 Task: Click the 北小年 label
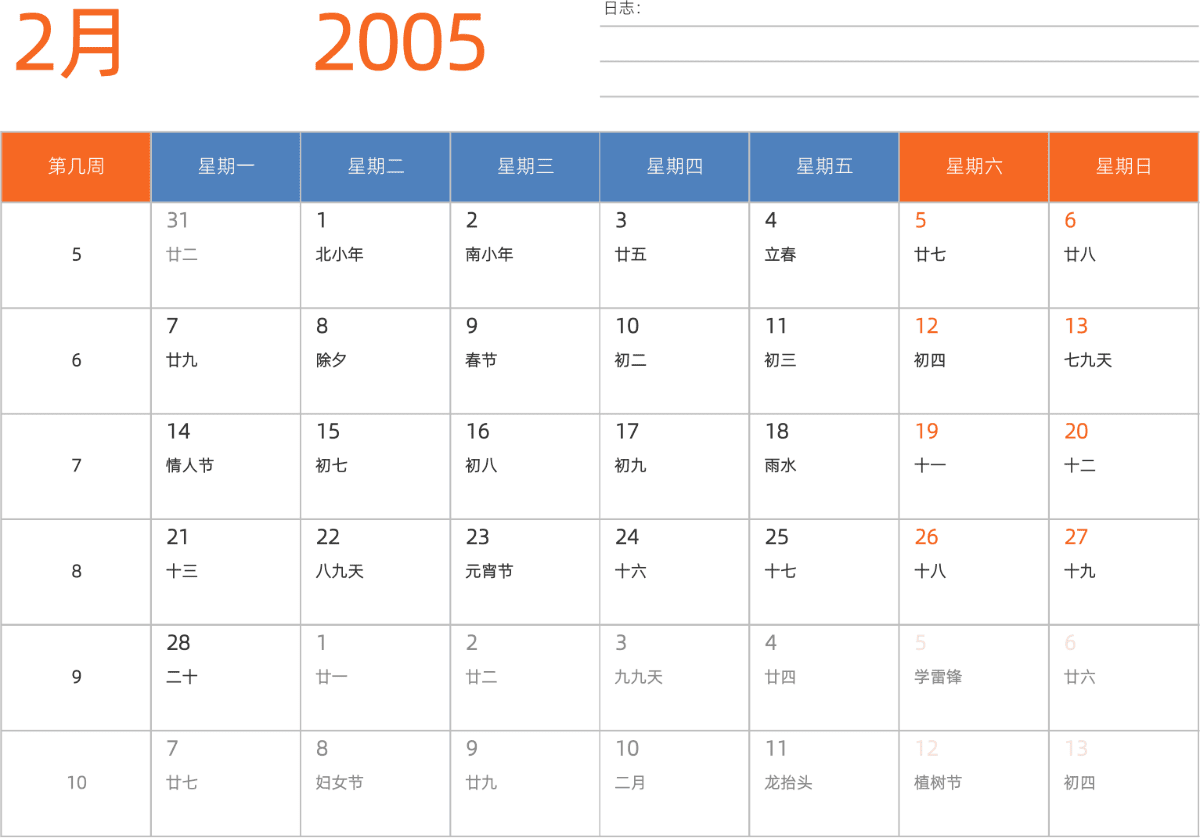coord(339,255)
